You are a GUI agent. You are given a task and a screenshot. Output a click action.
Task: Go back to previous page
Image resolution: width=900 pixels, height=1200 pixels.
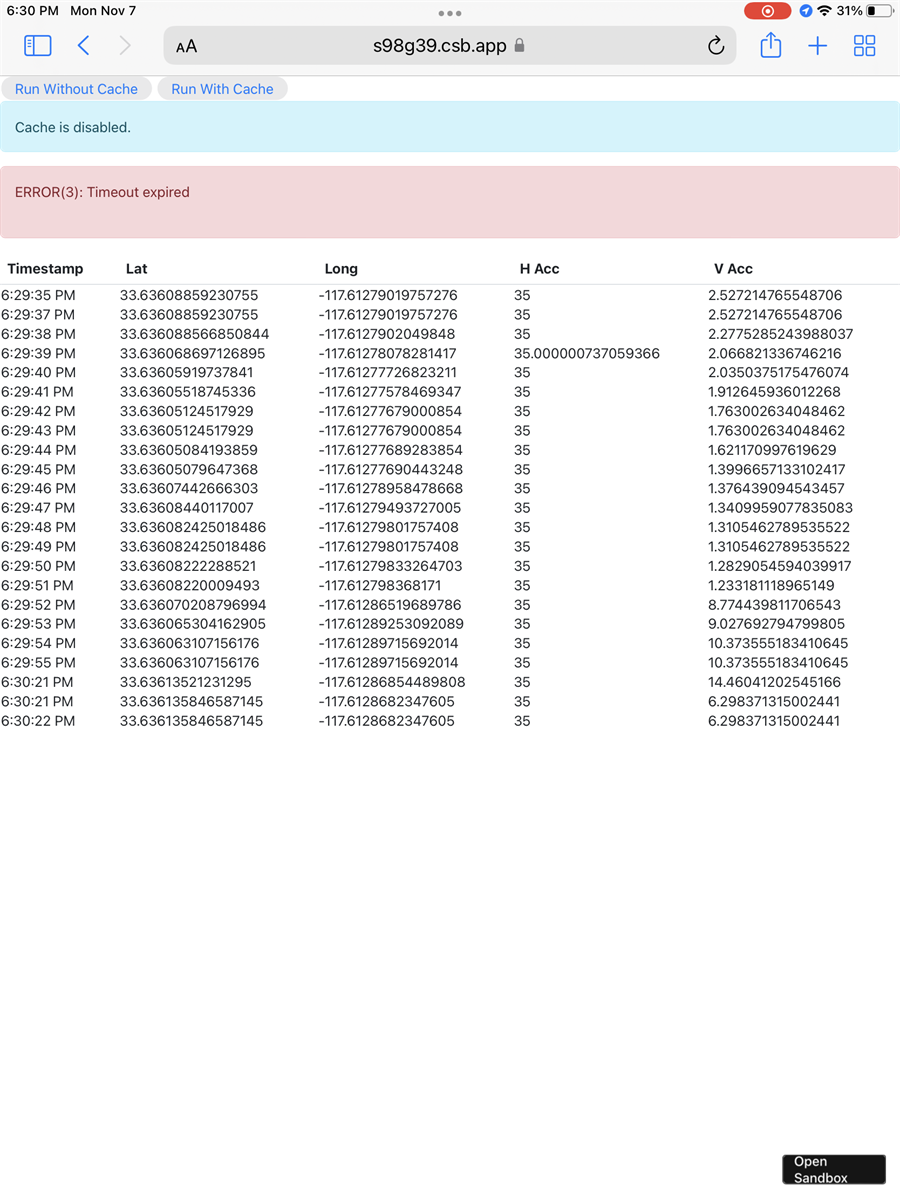pos(84,45)
